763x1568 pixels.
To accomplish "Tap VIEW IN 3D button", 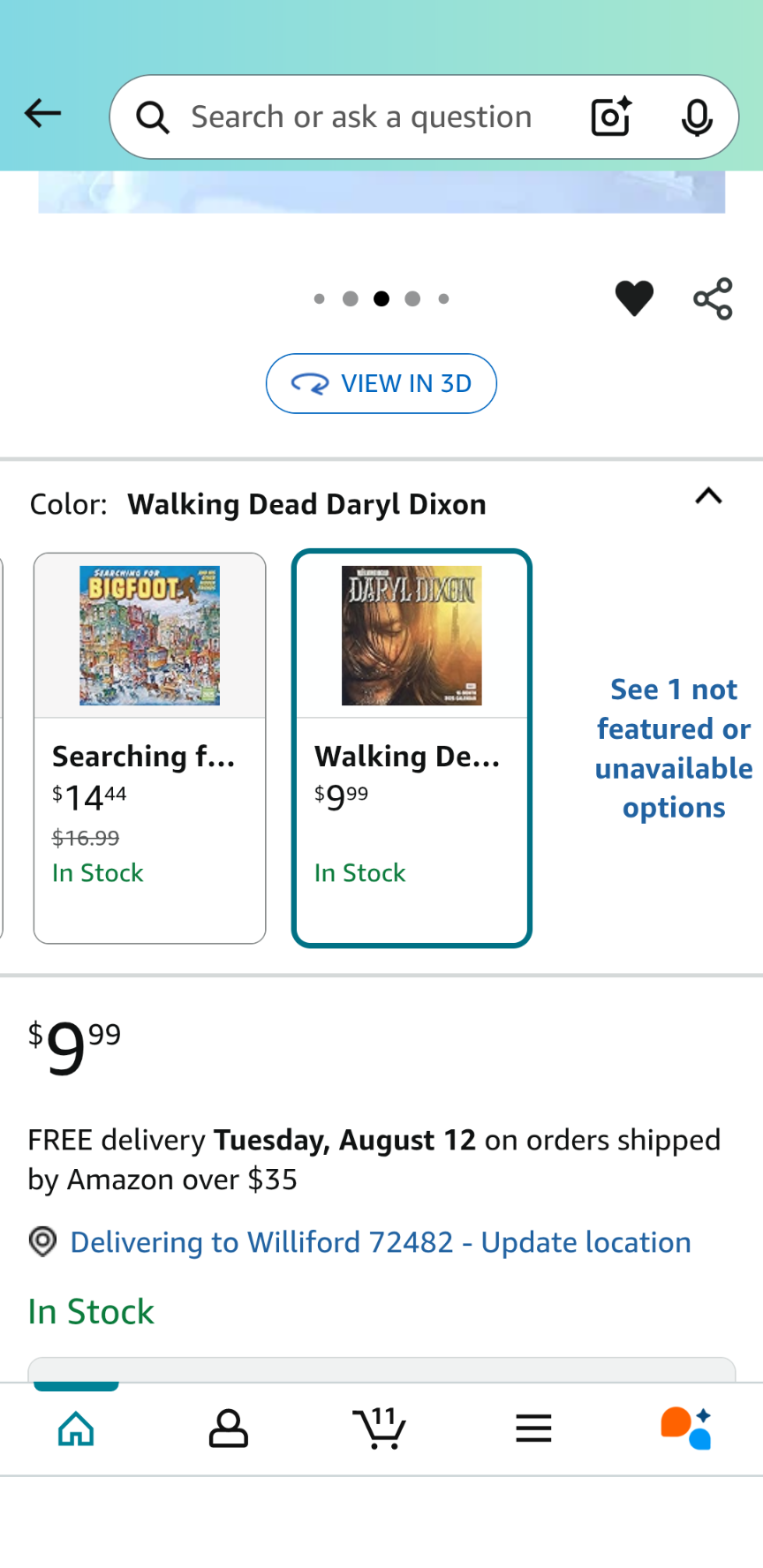I will (x=381, y=383).
